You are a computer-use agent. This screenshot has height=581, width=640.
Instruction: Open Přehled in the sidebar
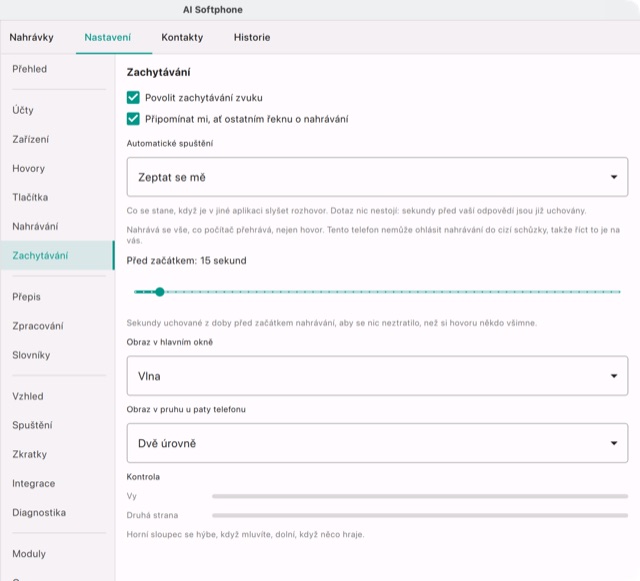coord(57,69)
